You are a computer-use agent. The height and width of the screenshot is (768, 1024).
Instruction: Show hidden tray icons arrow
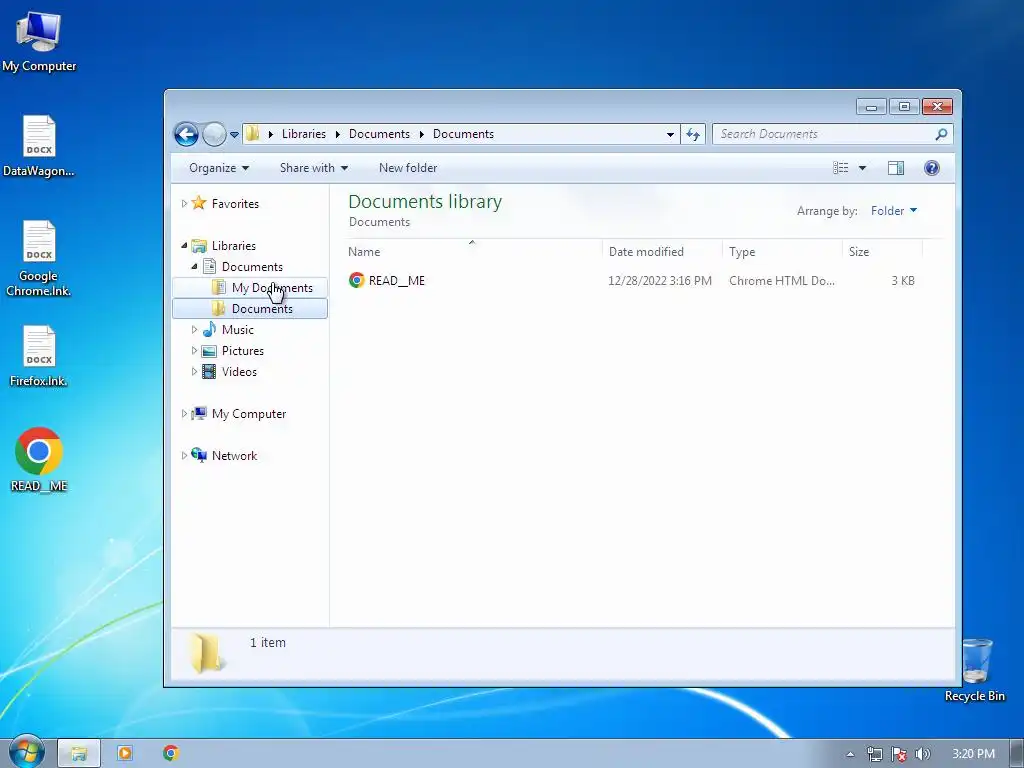coord(850,754)
